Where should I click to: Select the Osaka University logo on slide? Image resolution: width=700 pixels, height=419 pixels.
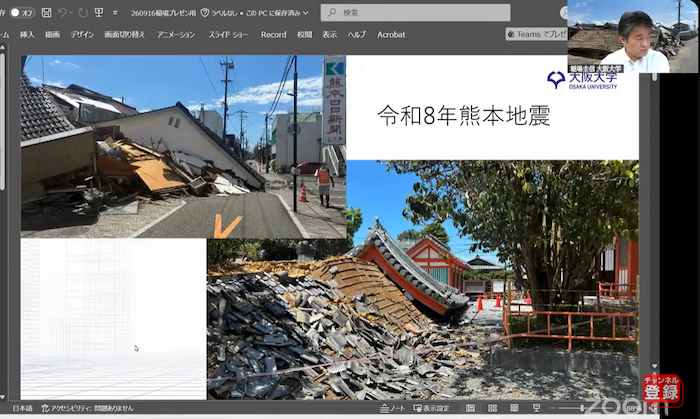click(582, 80)
